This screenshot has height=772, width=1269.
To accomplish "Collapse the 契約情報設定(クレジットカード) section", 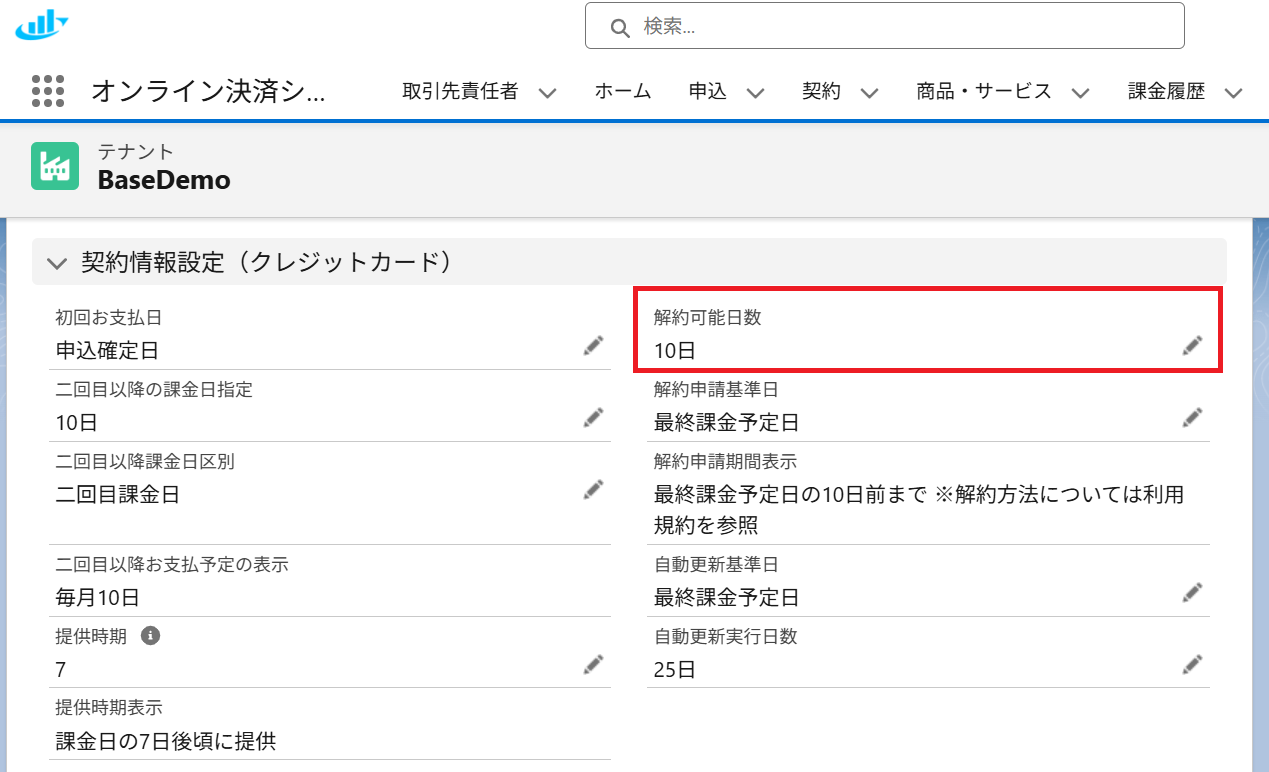I will point(57,263).
